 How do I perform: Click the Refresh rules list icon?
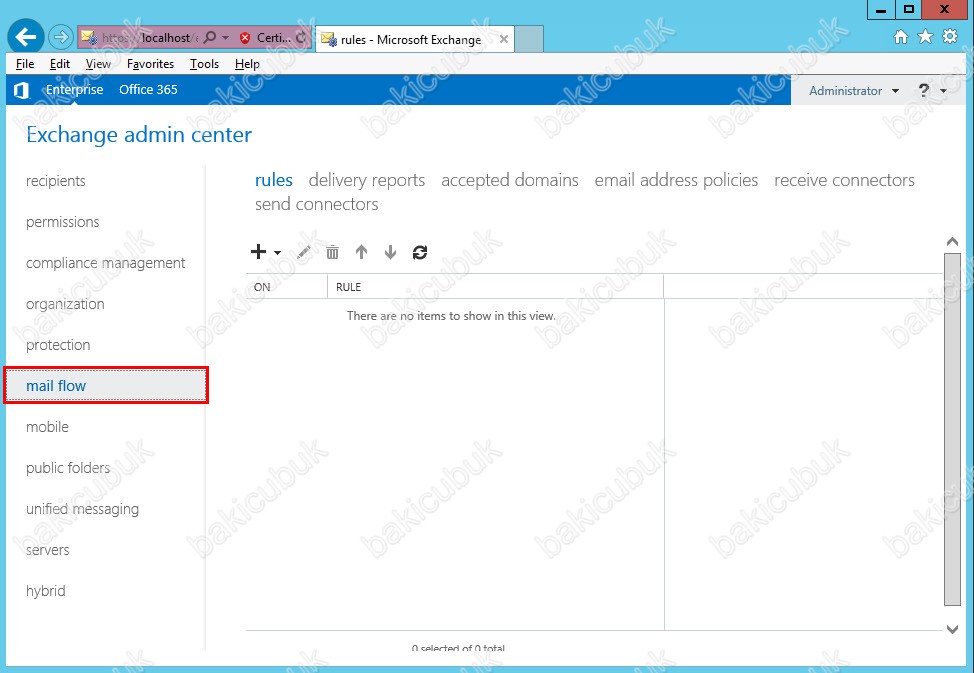coord(420,252)
